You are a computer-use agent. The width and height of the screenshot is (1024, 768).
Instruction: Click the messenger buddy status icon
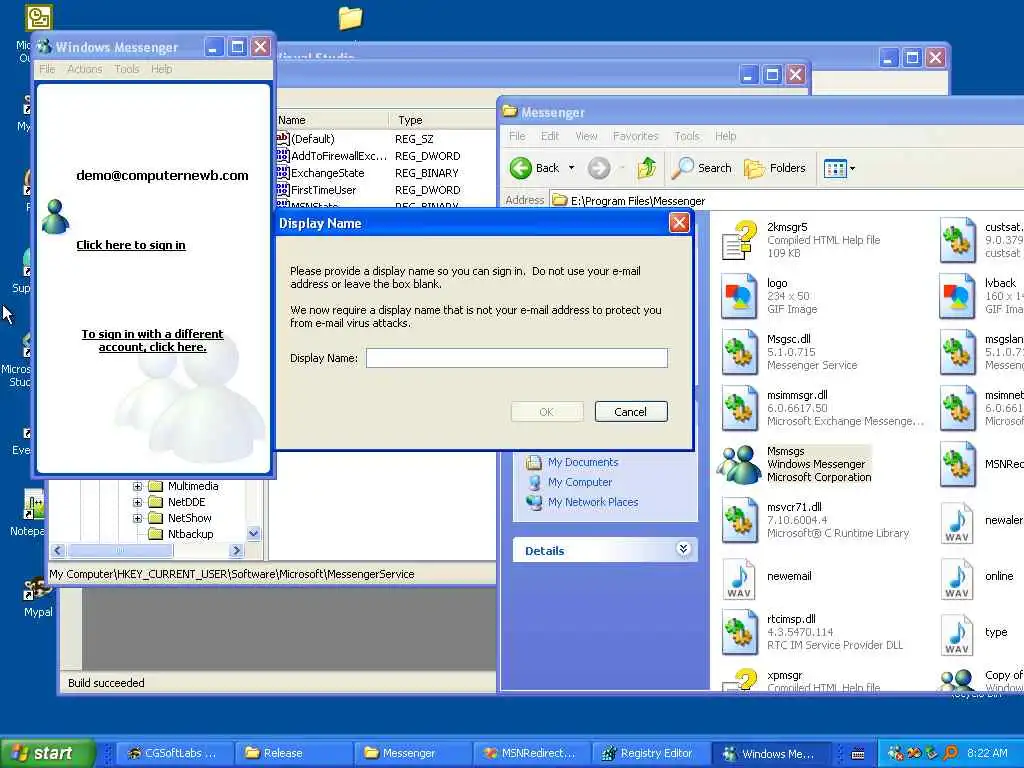click(56, 217)
